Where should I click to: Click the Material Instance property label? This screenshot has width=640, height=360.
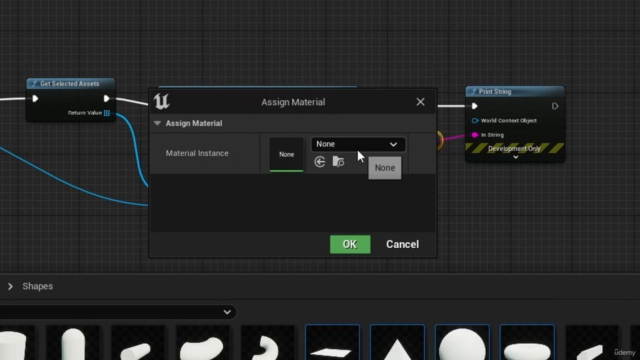(x=197, y=153)
